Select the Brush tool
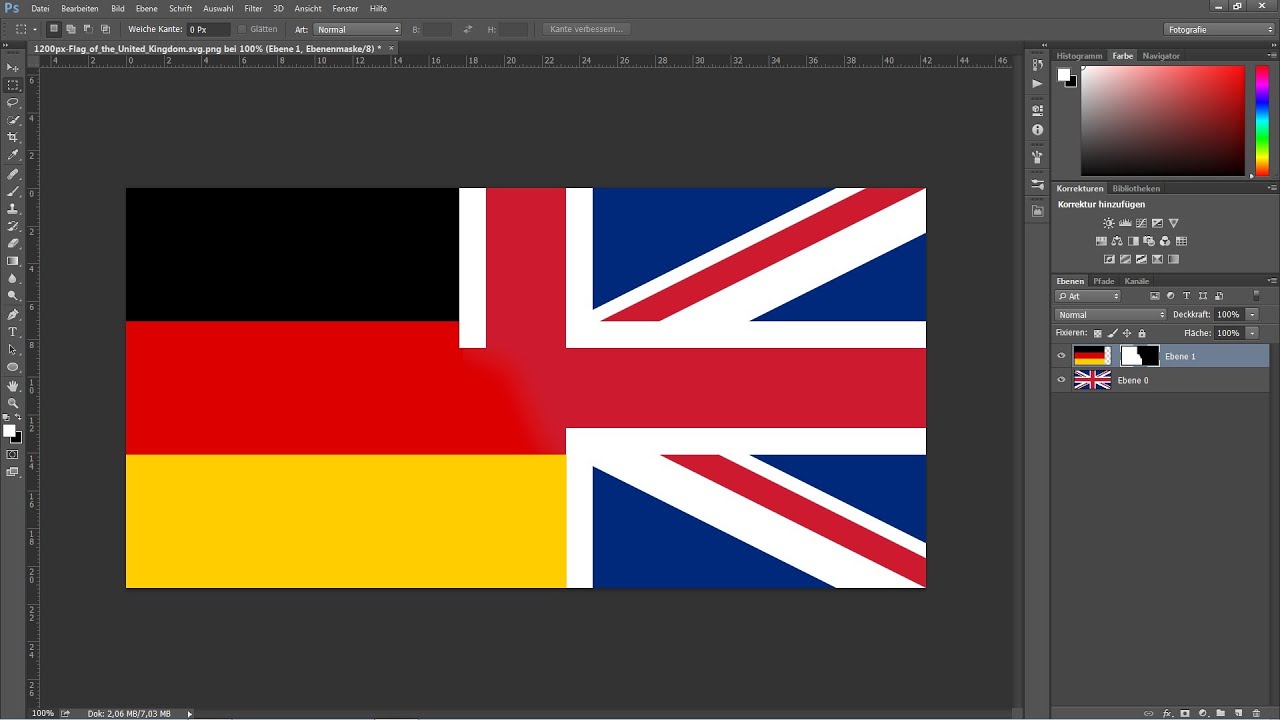Image resolution: width=1280 pixels, height=720 pixels. (13, 191)
